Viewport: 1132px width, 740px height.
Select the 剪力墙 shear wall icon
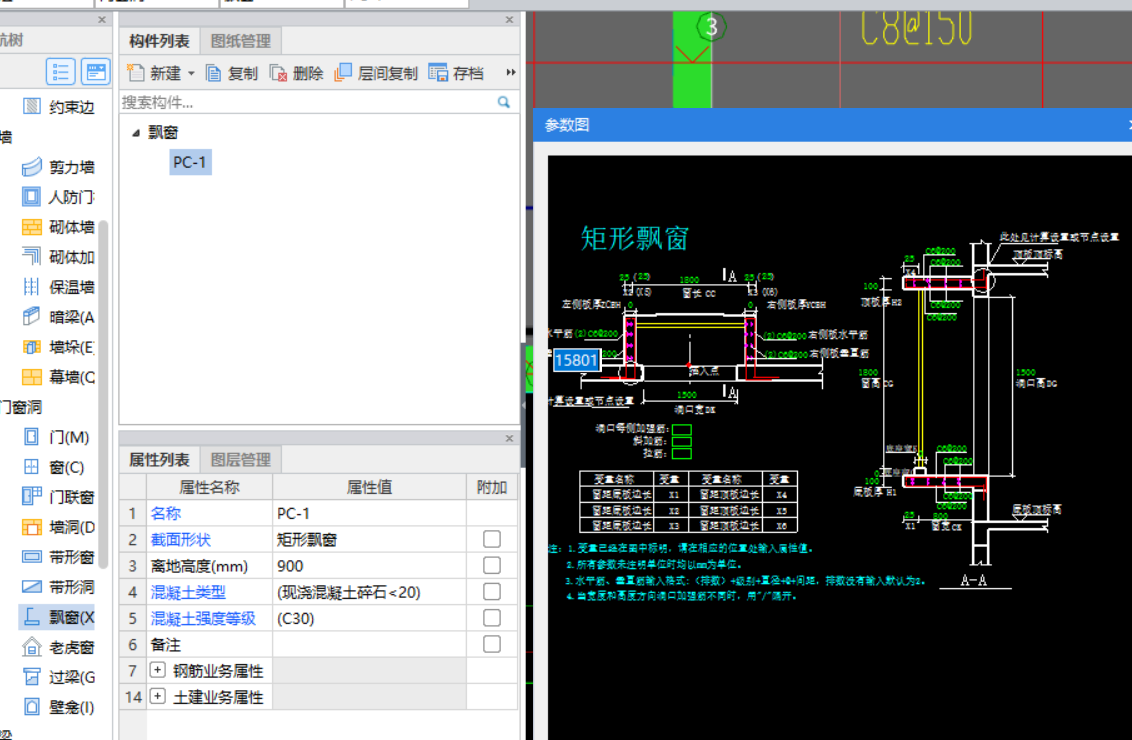click(x=31, y=167)
